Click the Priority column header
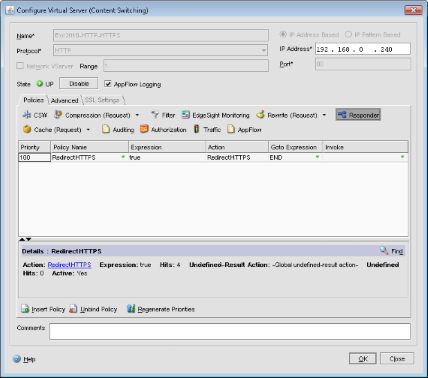Image resolution: width=428 pixels, height=378 pixels. tap(34, 147)
